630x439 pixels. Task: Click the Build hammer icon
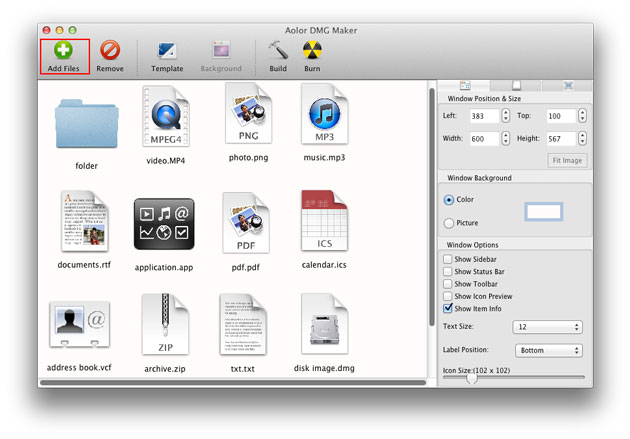[x=277, y=50]
